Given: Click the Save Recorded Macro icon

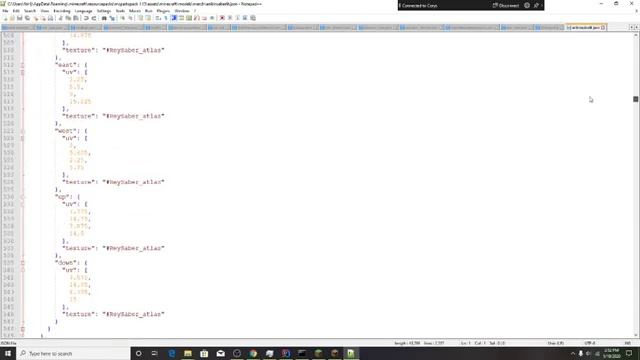Looking at the screenshot, I should coord(253,18).
